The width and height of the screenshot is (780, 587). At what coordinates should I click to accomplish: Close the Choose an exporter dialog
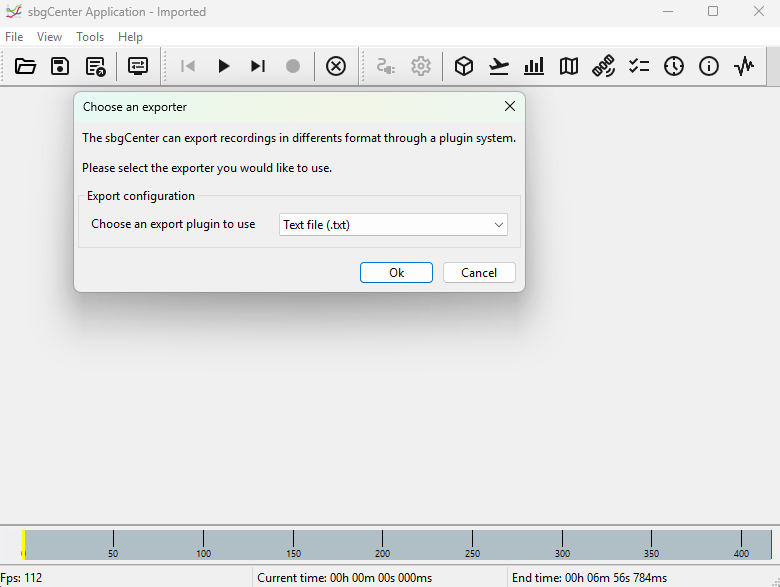pos(509,107)
